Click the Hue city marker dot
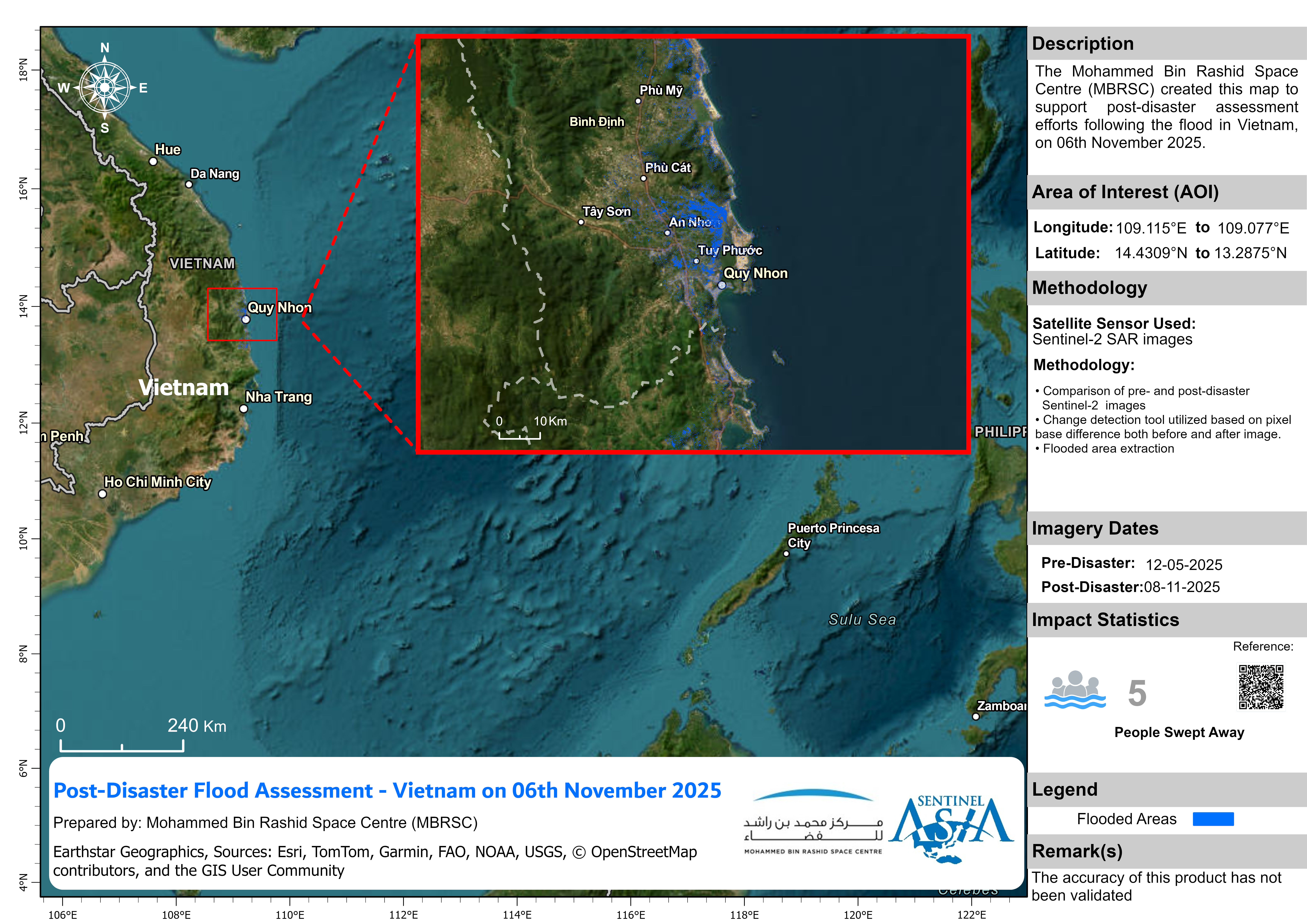The width and height of the screenshot is (1307, 924). click(x=153, y=162)
